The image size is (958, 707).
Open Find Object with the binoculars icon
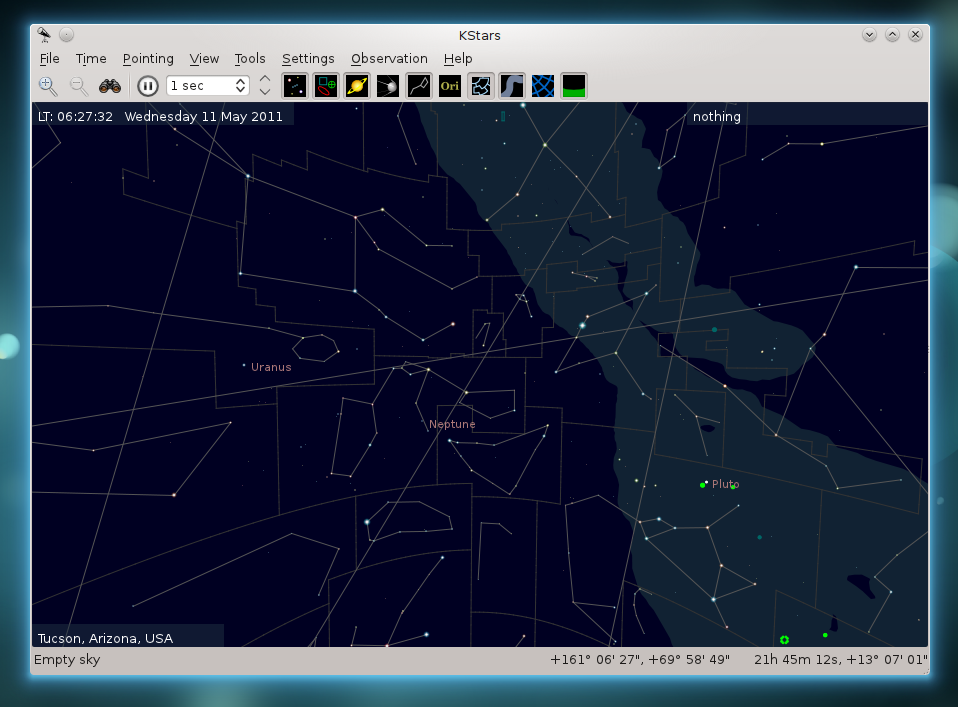pos(110,86)
